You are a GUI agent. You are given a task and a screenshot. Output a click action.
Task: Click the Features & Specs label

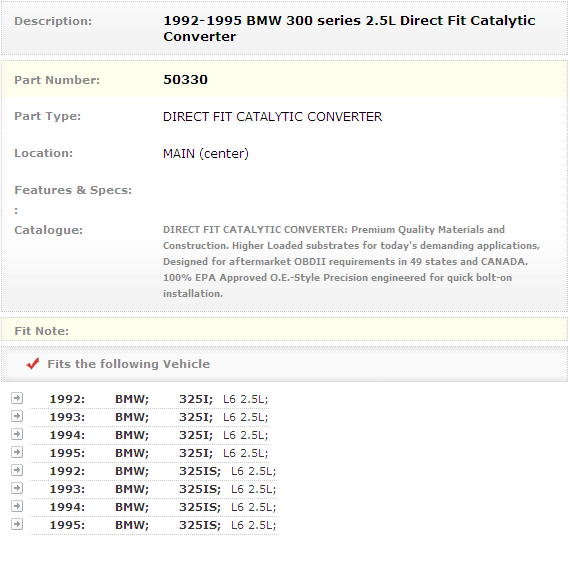pyautogui.click(x=73, y=190)
